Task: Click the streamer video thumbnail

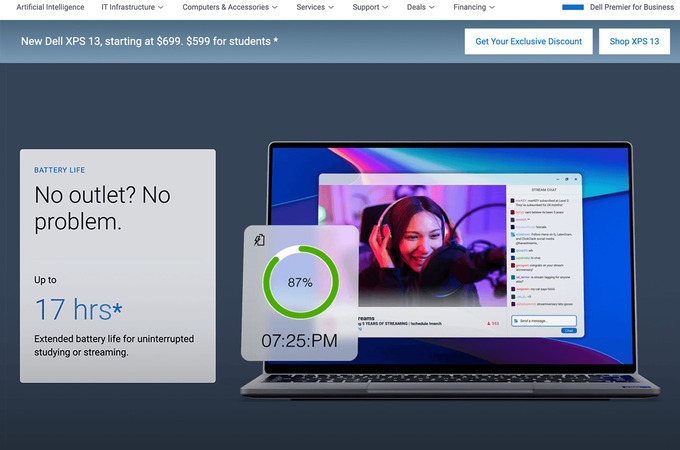Action: (412, 246)
